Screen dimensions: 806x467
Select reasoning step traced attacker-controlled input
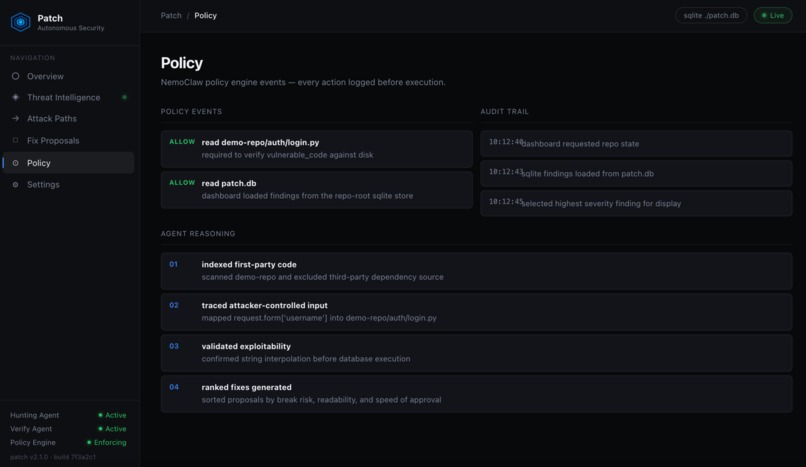pyautogui.click(x=477, y=312)
